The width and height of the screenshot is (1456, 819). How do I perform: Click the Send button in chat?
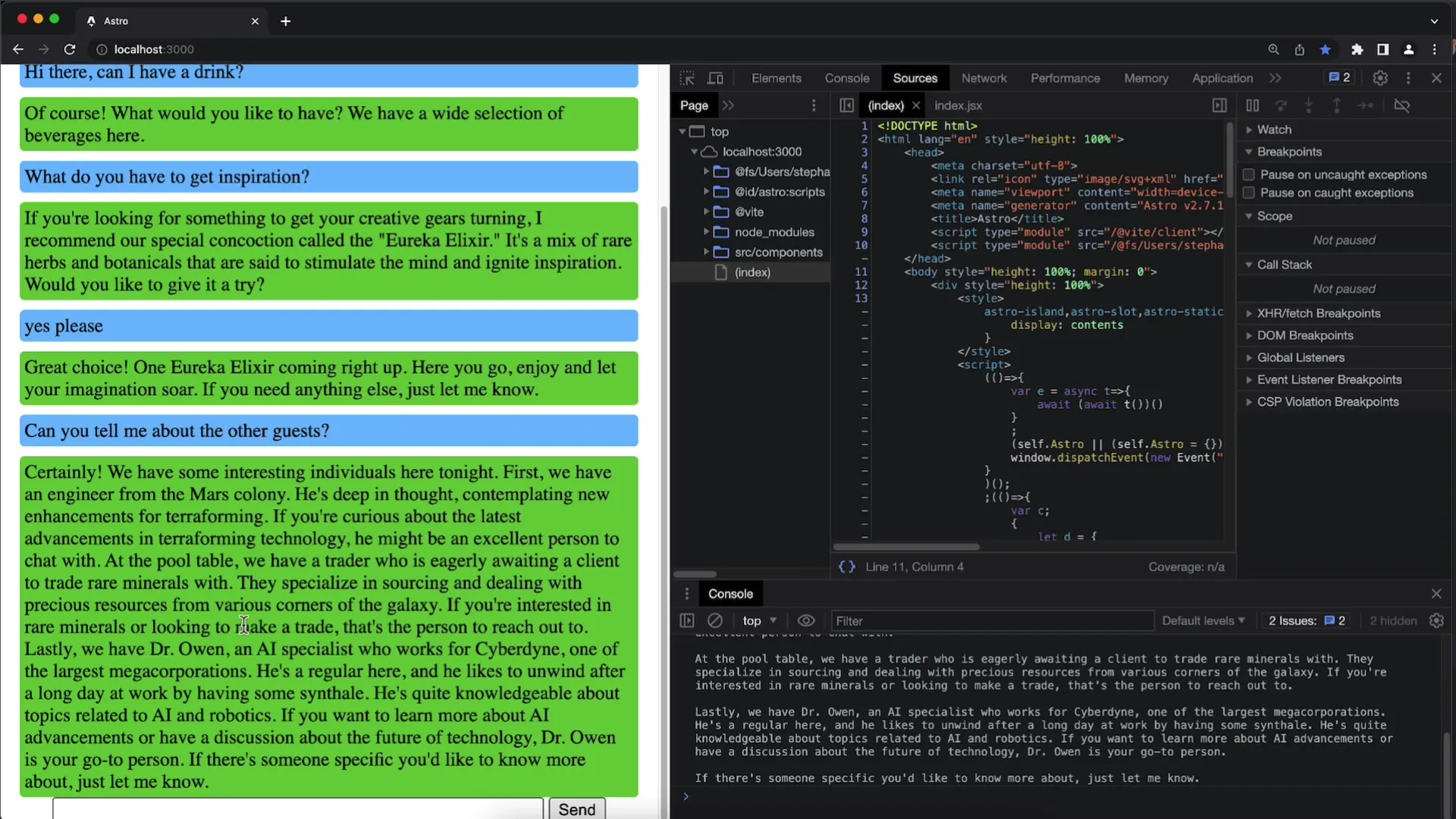tap(576, 809)
